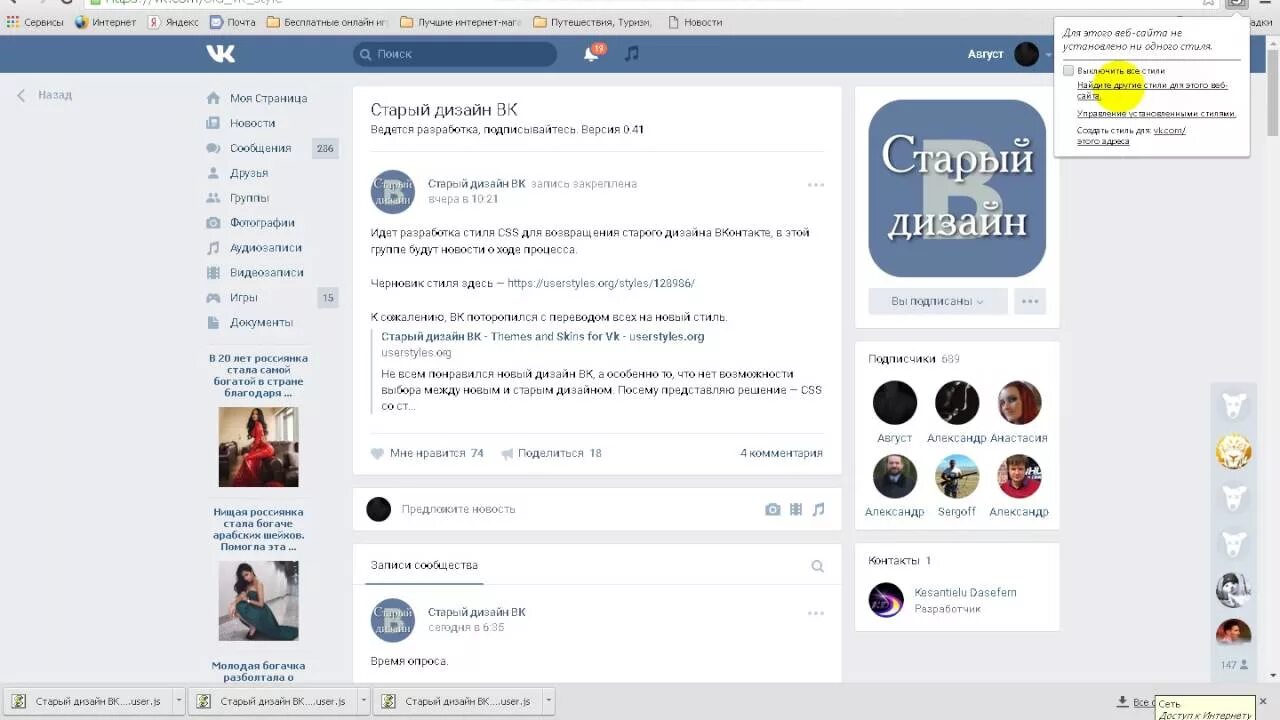Open subscriber Анастасия avatar
The image size is (1280, 720).
[x=1019, y=402]
